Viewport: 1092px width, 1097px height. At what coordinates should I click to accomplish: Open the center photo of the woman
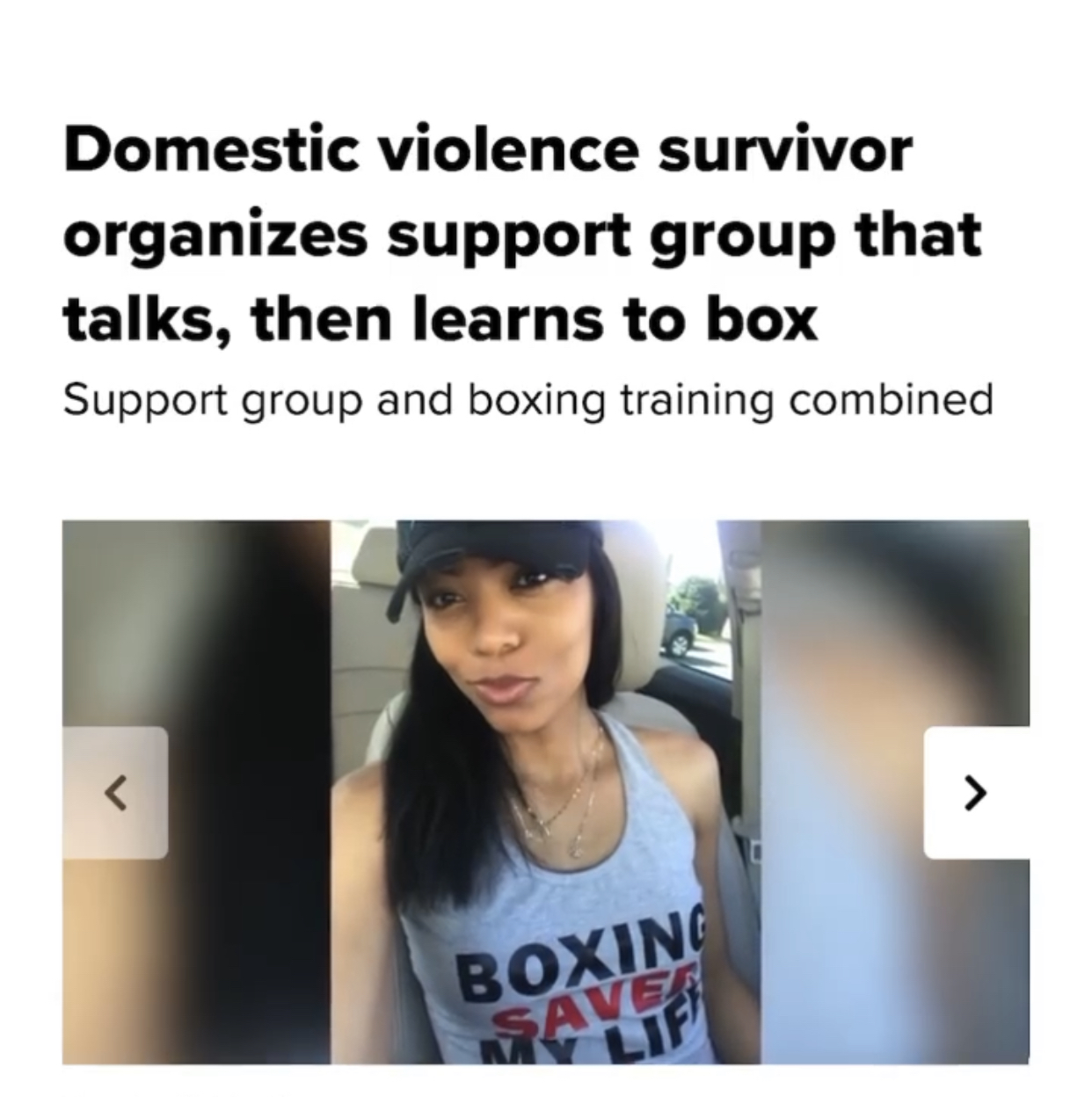[x=545, y=792]
